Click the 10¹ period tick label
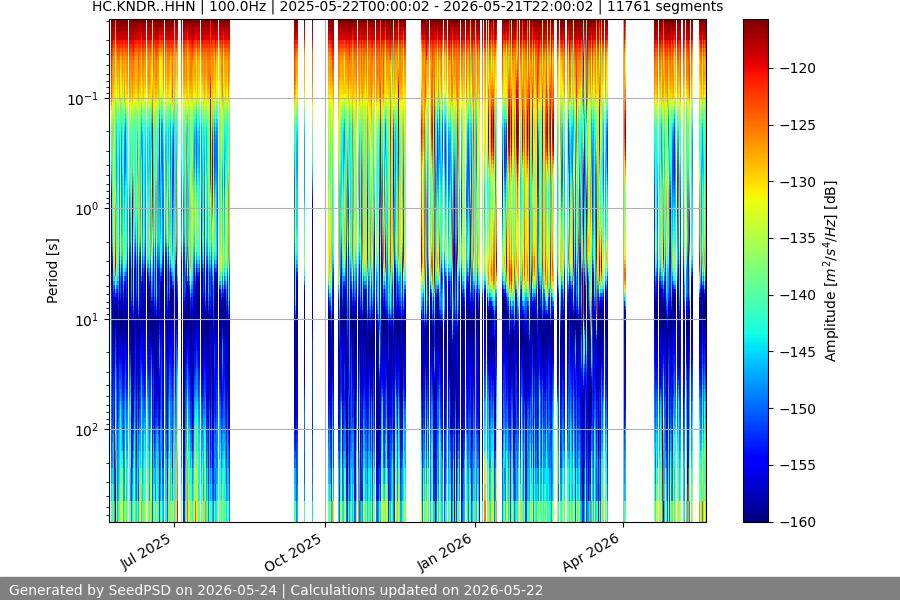 (x=86, y=320)
